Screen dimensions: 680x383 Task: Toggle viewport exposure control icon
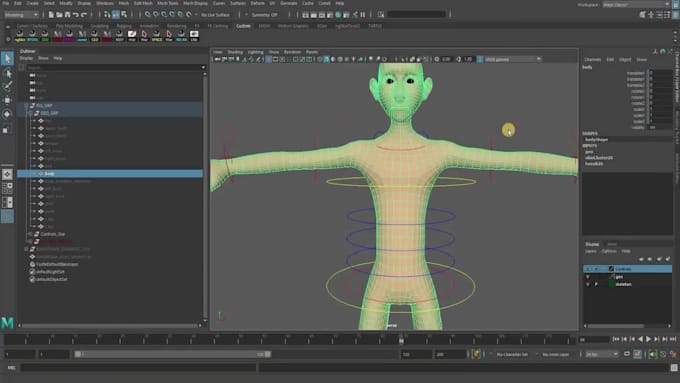(x=437, y=59)
